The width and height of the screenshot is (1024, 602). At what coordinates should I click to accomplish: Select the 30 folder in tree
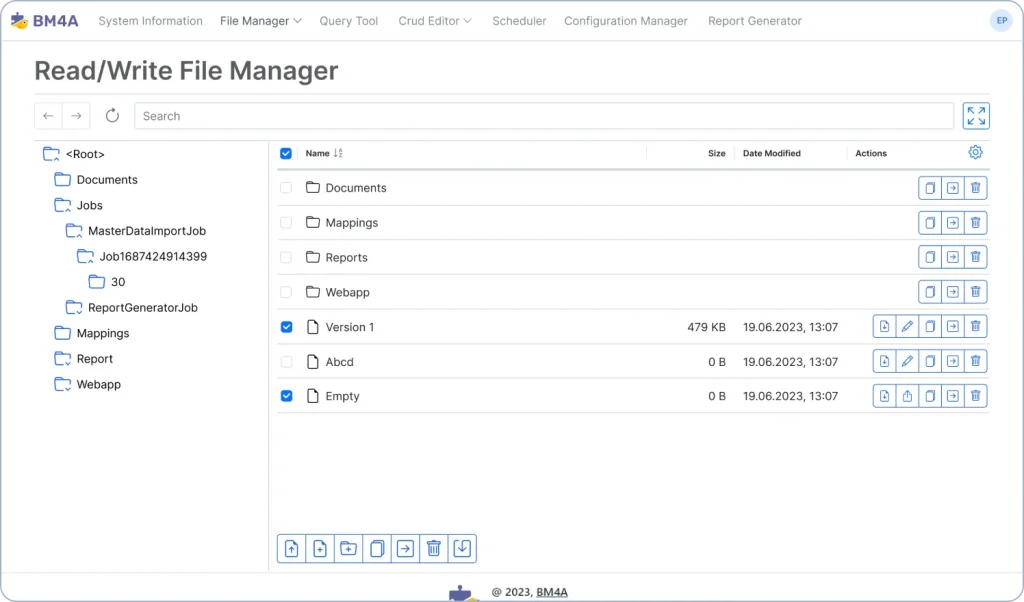click(108, 281)
